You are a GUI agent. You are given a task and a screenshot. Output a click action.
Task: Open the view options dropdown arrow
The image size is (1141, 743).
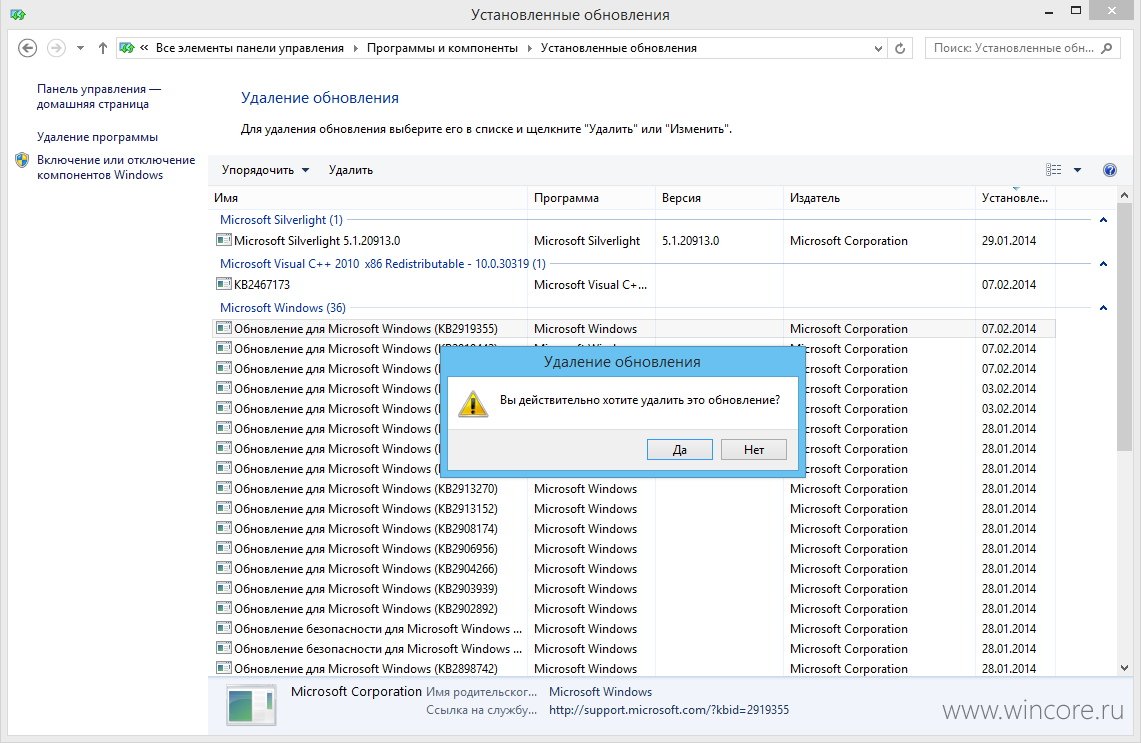point(1078,170)
